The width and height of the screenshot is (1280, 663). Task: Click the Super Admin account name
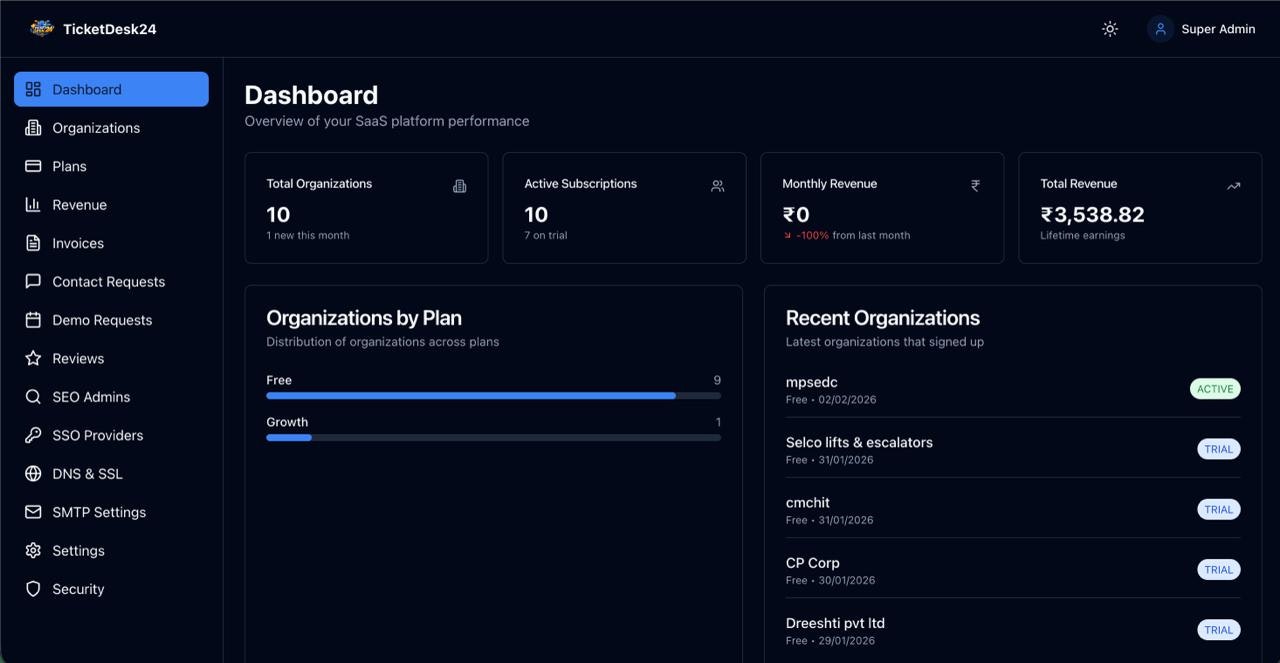click(x=1218, y=29)
